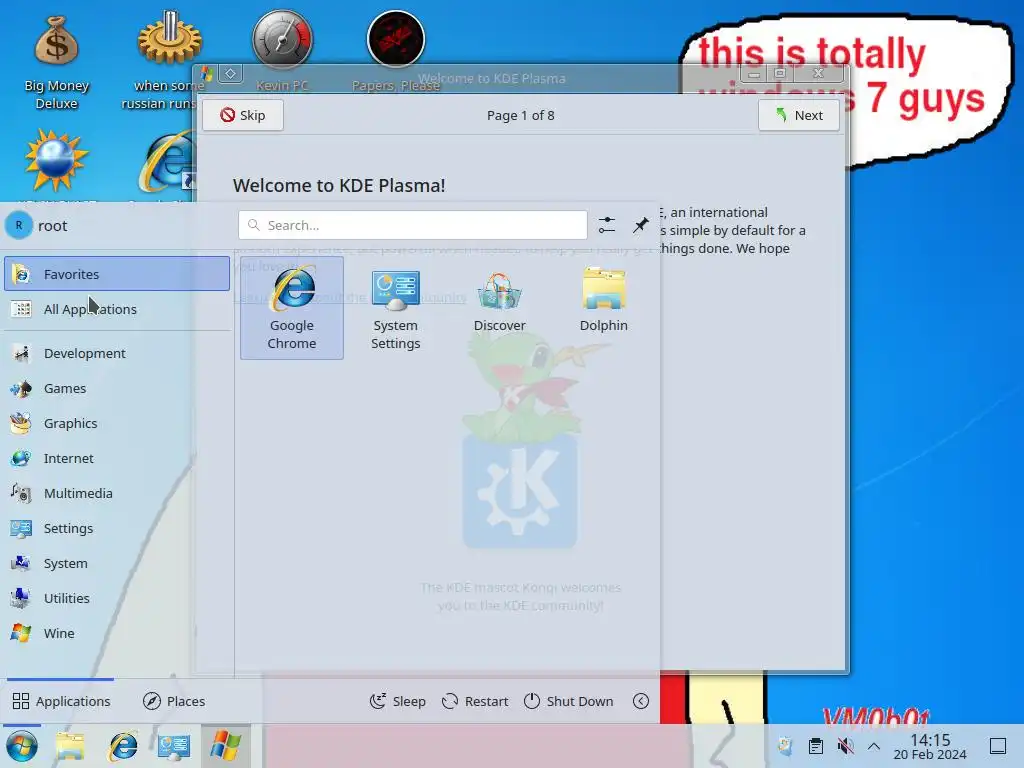Screen dimensions: 1024x768
Task: Browse the Development category
Action: pos(117,353)
